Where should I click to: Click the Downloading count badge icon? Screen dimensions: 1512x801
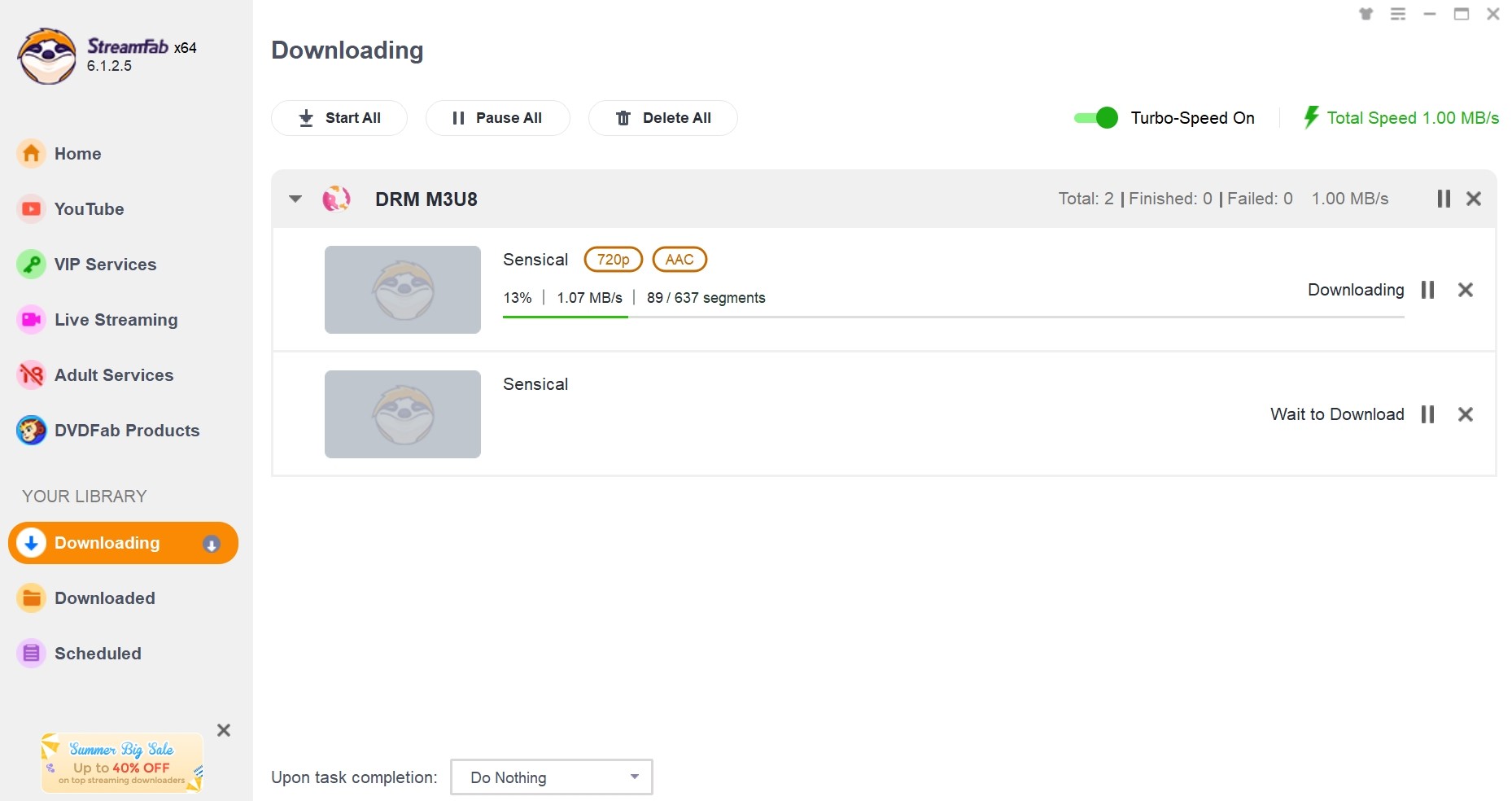pos(212,545)
